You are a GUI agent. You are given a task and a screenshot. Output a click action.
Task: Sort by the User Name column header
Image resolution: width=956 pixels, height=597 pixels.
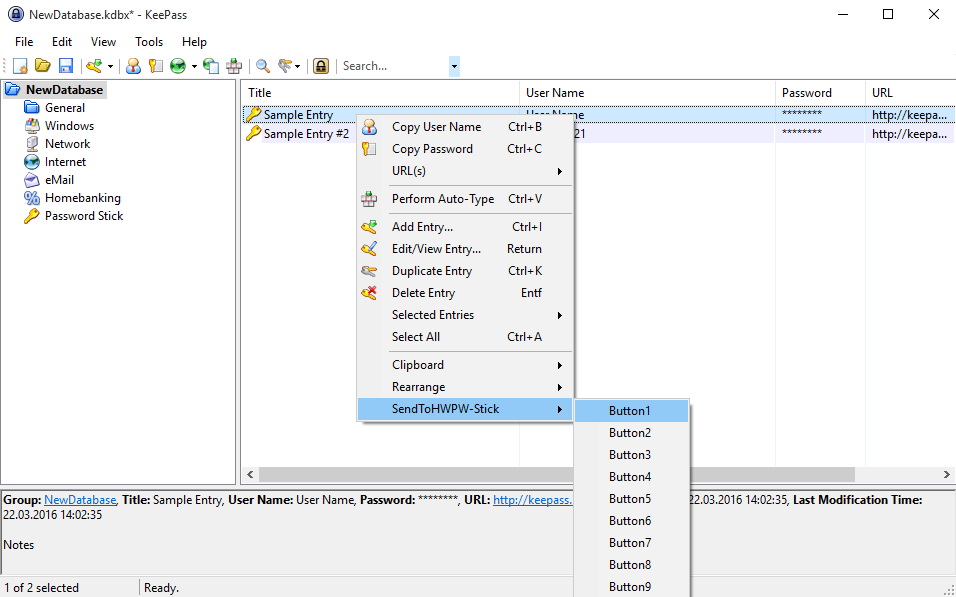(647, 93)
